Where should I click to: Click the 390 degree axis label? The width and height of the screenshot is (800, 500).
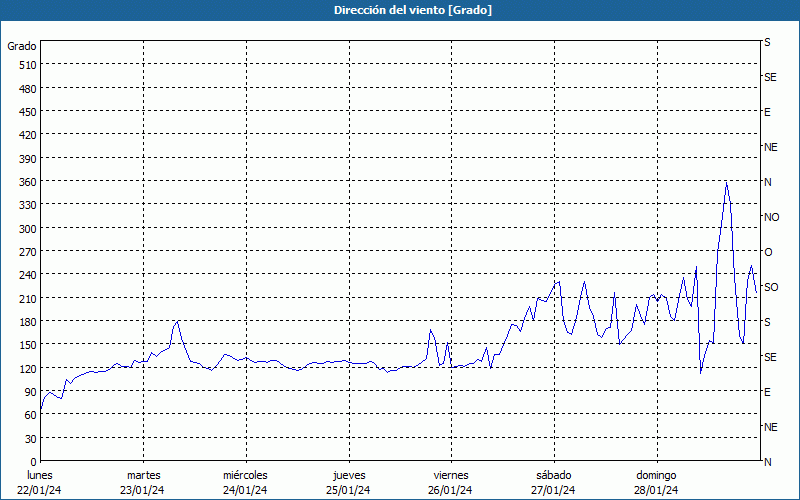28,159
